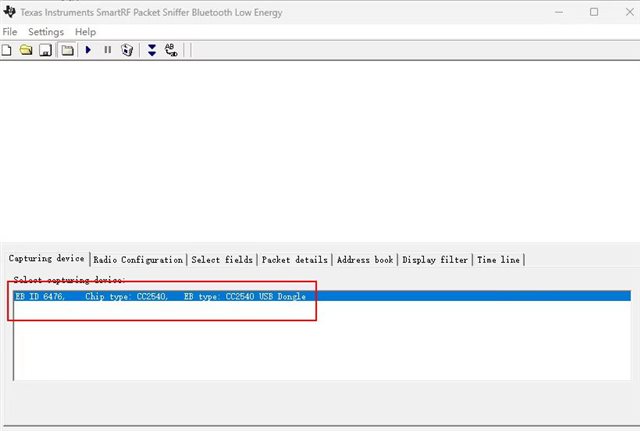Click the toggled folder panel toolbar icon
640x431 pixels.
[67, 50]
